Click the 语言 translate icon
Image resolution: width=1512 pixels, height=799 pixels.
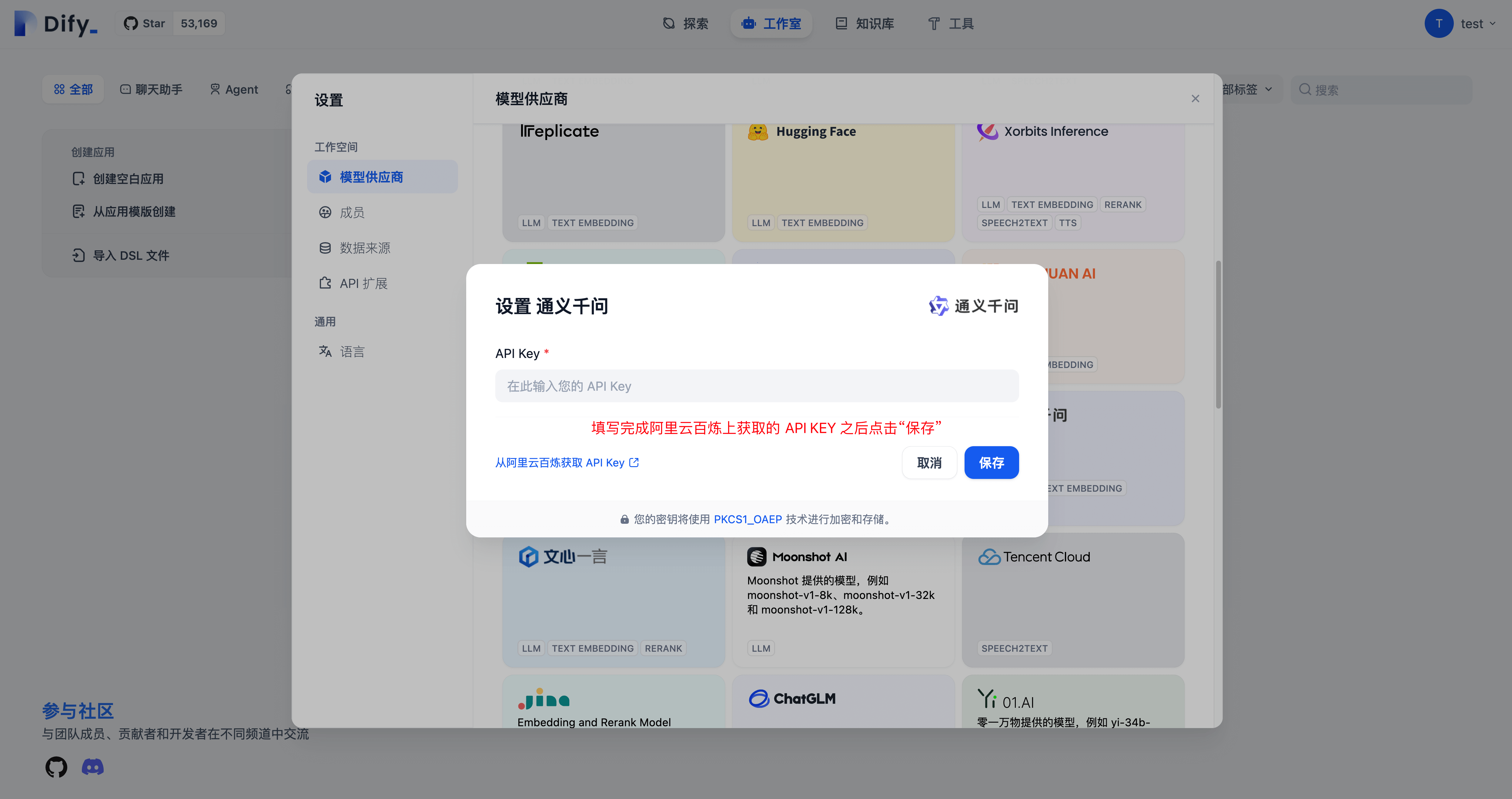(x=325, y=351)
